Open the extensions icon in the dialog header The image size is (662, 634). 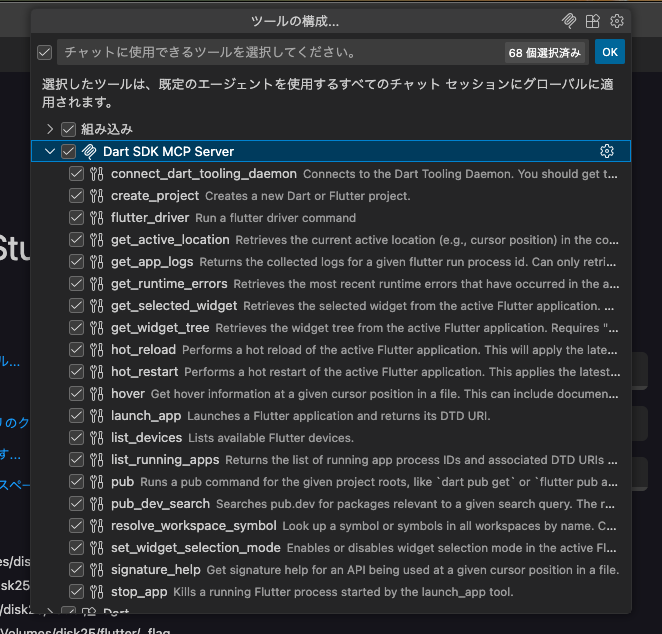(593, 21)
